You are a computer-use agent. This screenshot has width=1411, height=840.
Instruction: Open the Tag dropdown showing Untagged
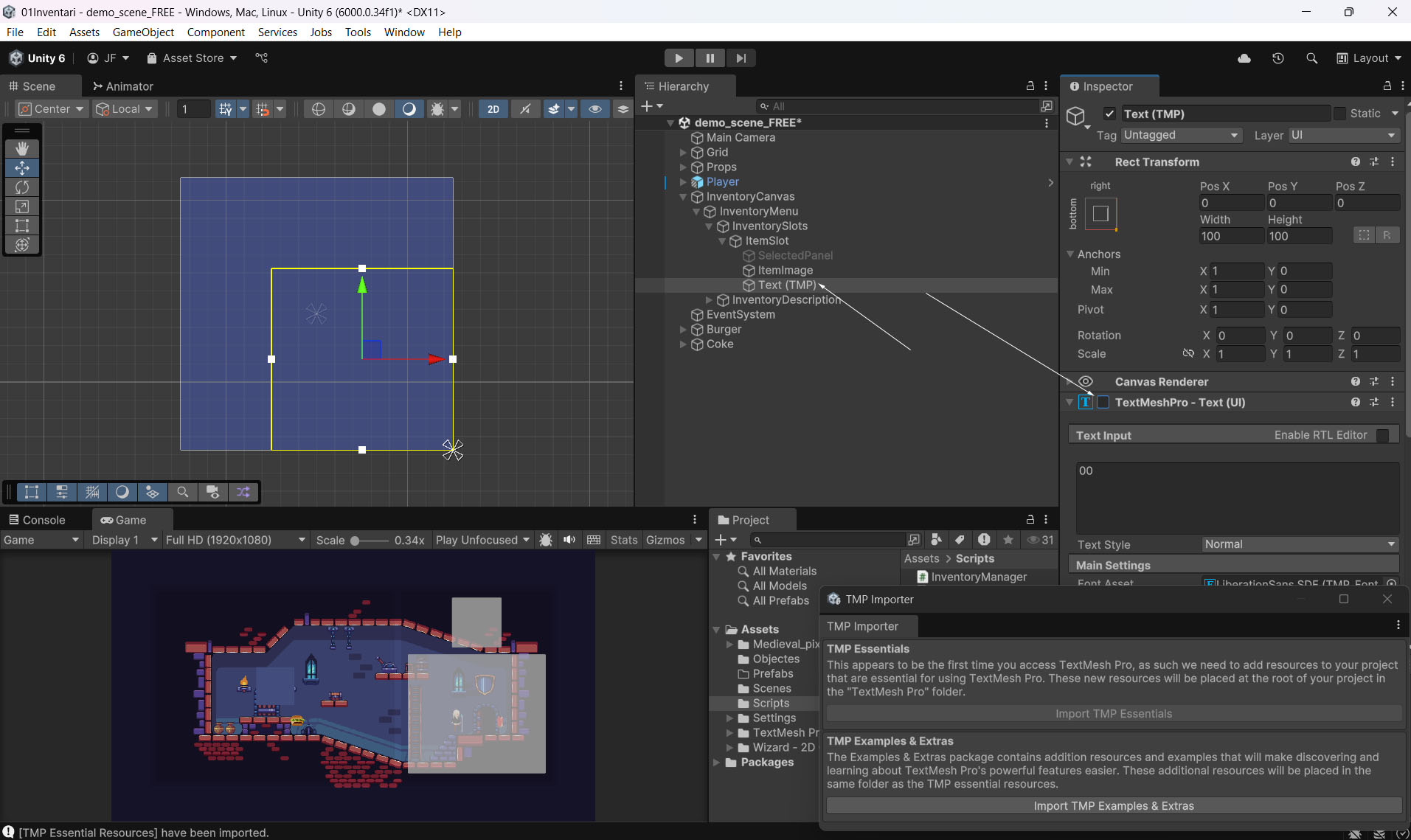[x=1180, y=135]
